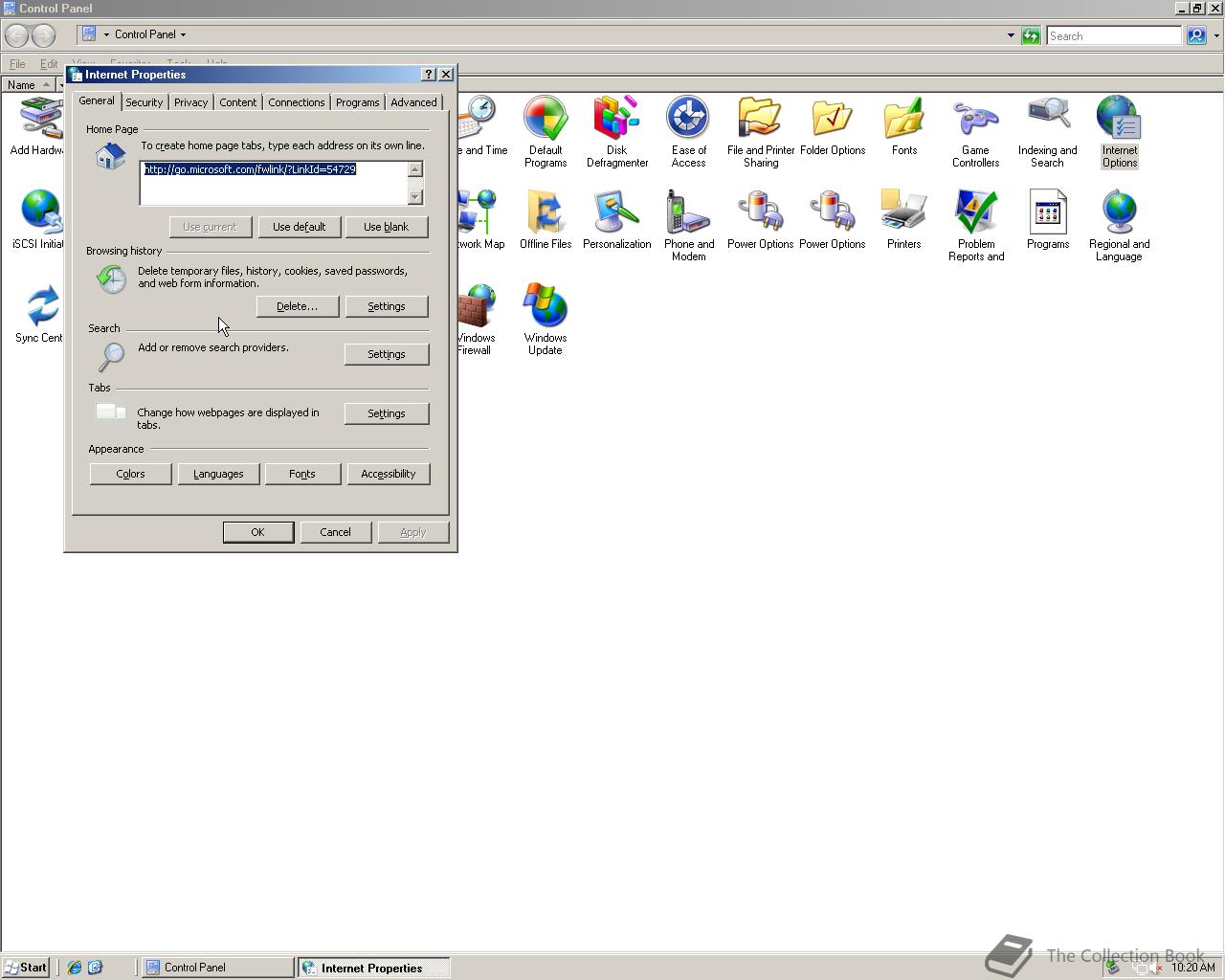Click the Name column header
Viewport: 1225px width, 980px height.
28,85
